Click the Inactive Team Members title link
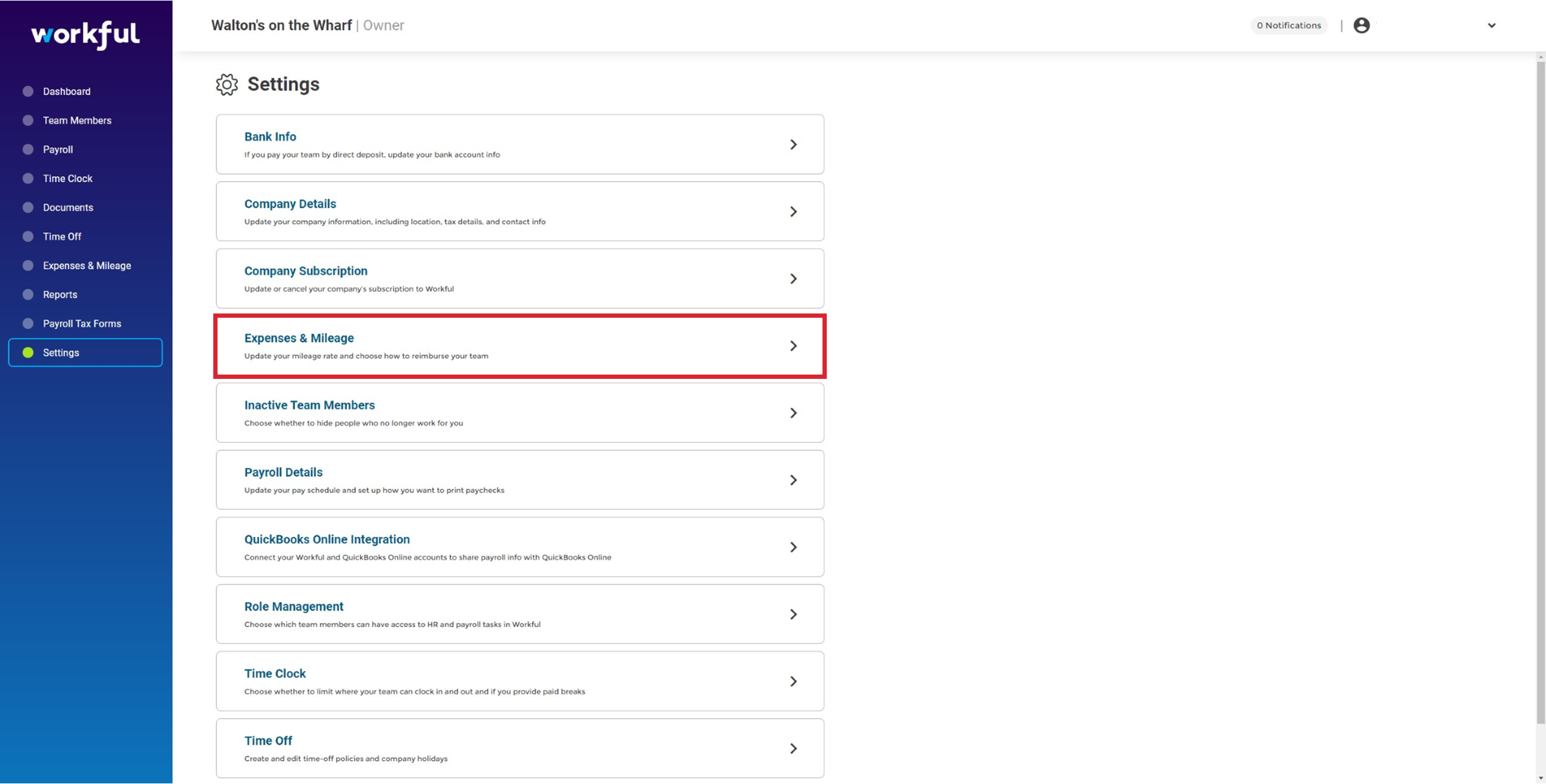1546x784 pixels. pyautogui.click(x=310, y=405)
